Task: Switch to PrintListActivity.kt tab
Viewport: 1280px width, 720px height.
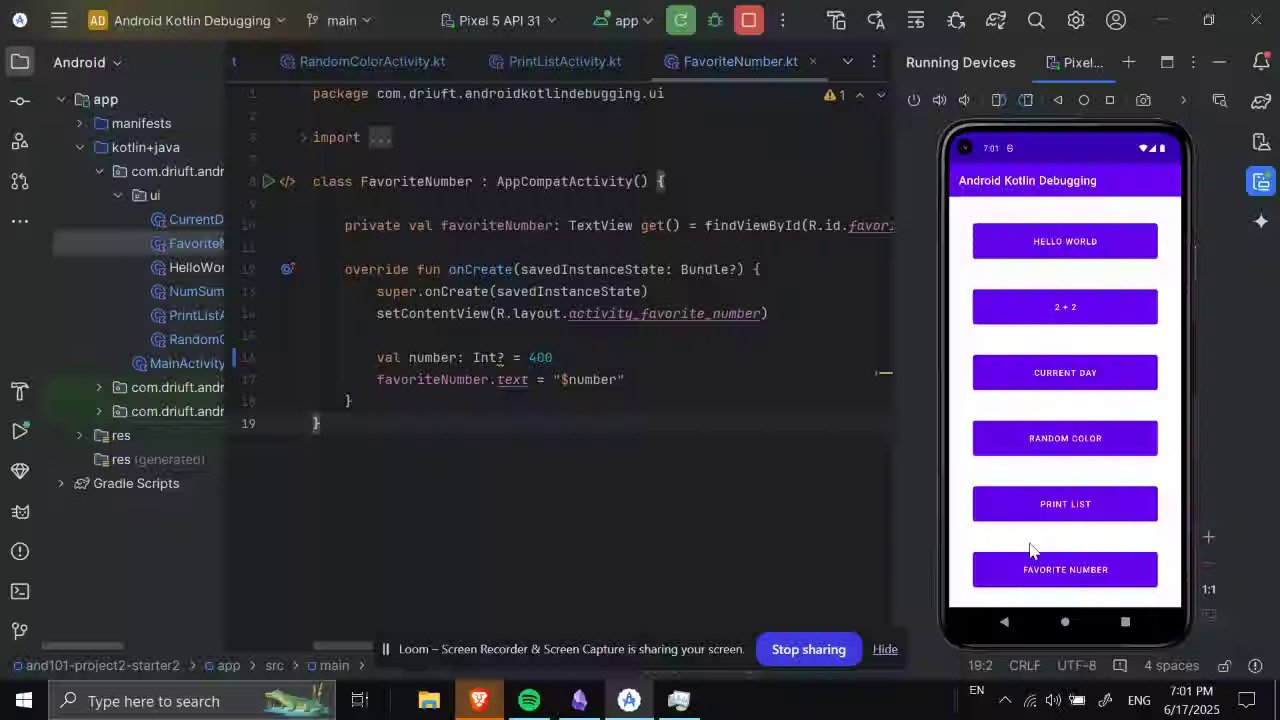Action: pyautogui.click(x=555, y=61)
